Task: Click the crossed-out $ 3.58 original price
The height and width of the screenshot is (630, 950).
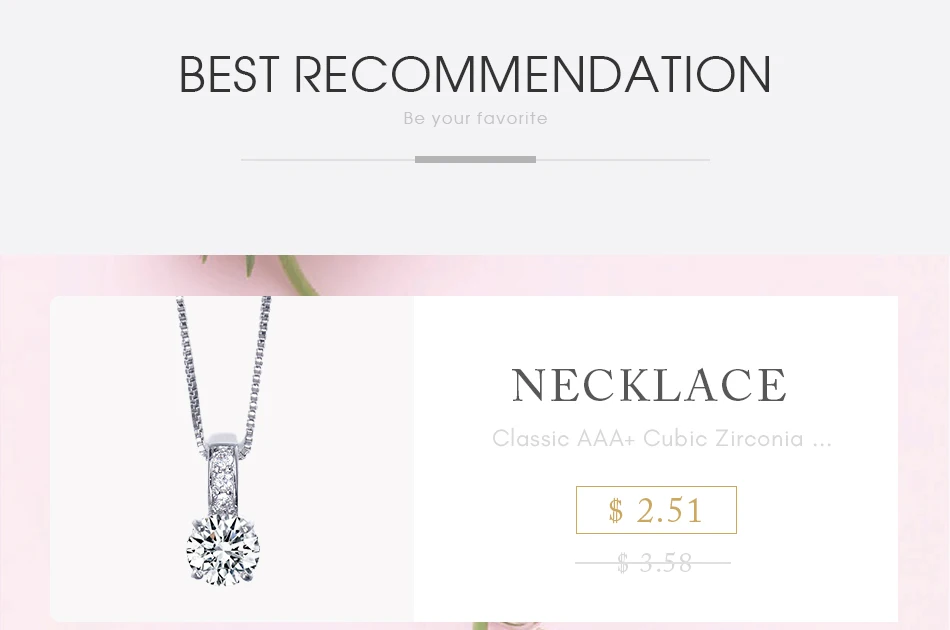Action: (x=653, y=563)
